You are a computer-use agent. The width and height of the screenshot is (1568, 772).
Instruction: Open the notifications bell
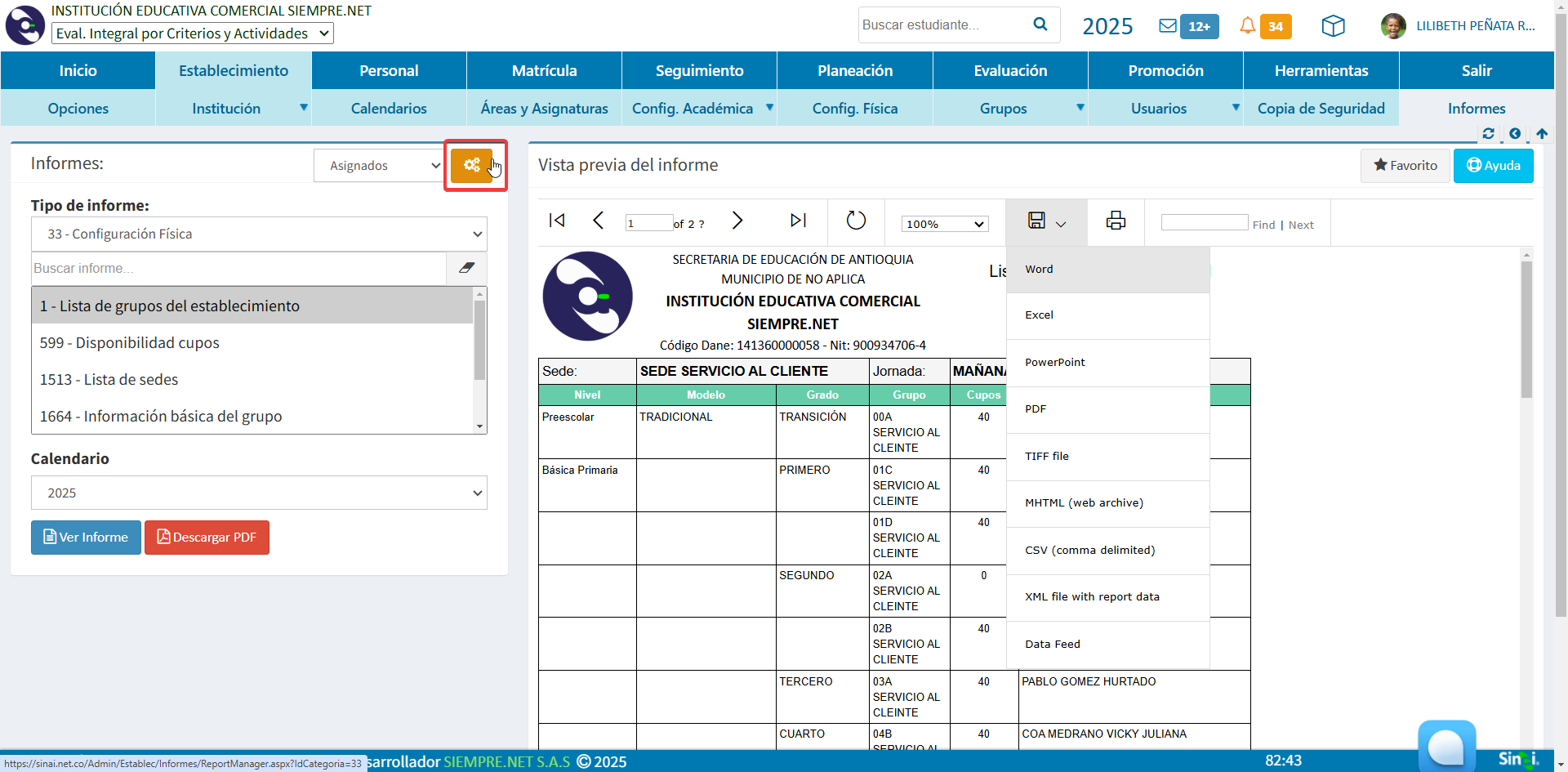(1247, 26)
